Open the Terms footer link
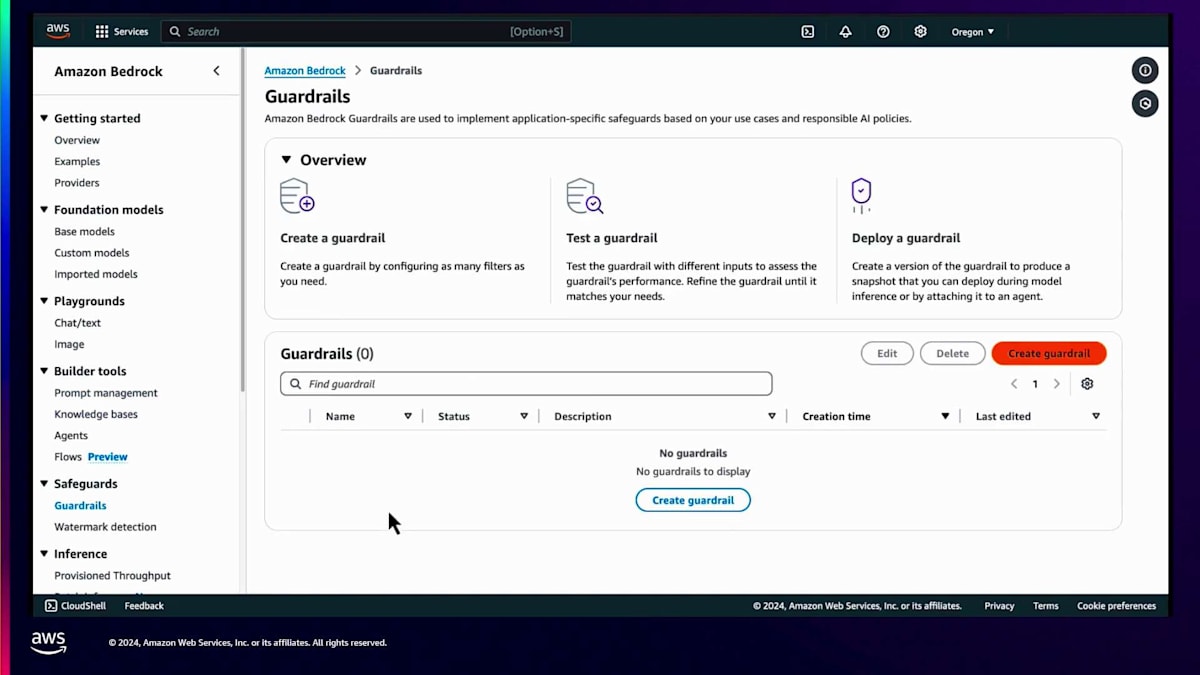1200x675 pixels. tap(1046, 606)
